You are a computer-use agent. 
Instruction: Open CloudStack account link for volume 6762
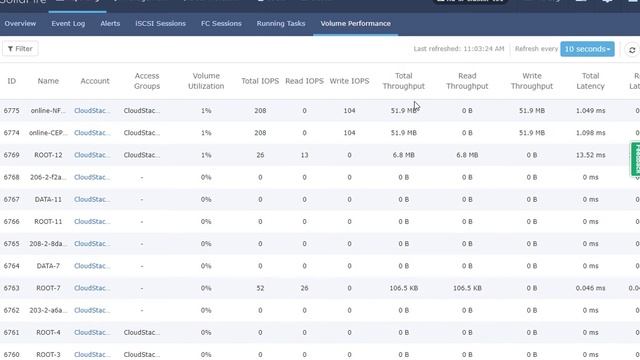coord(92,310)
